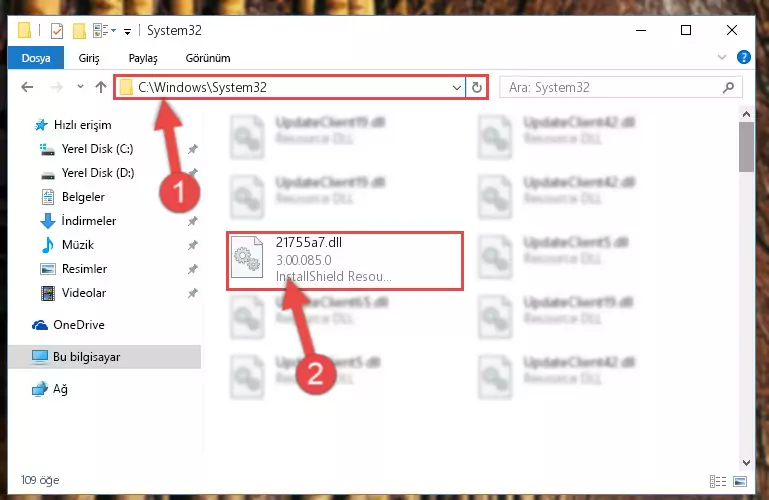Go up one folder level arrow

pos(101,87)
